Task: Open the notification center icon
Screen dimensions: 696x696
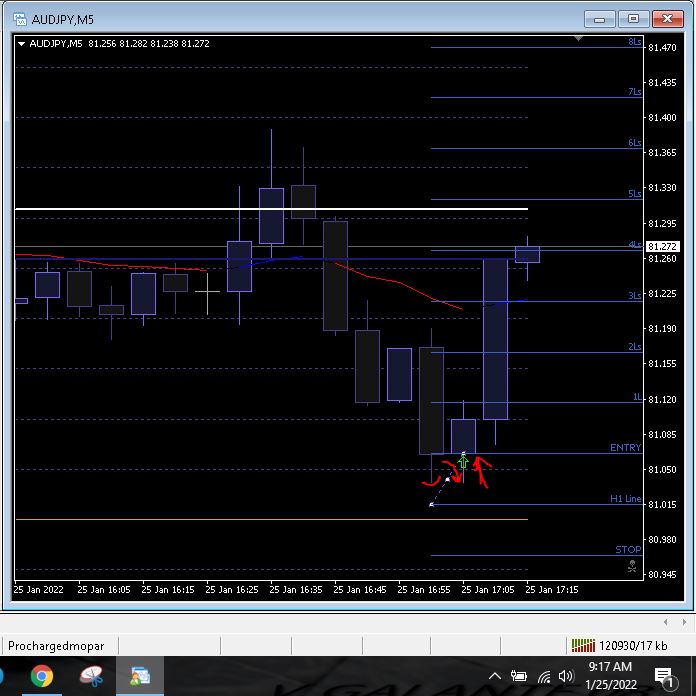Action: (664, 677)
